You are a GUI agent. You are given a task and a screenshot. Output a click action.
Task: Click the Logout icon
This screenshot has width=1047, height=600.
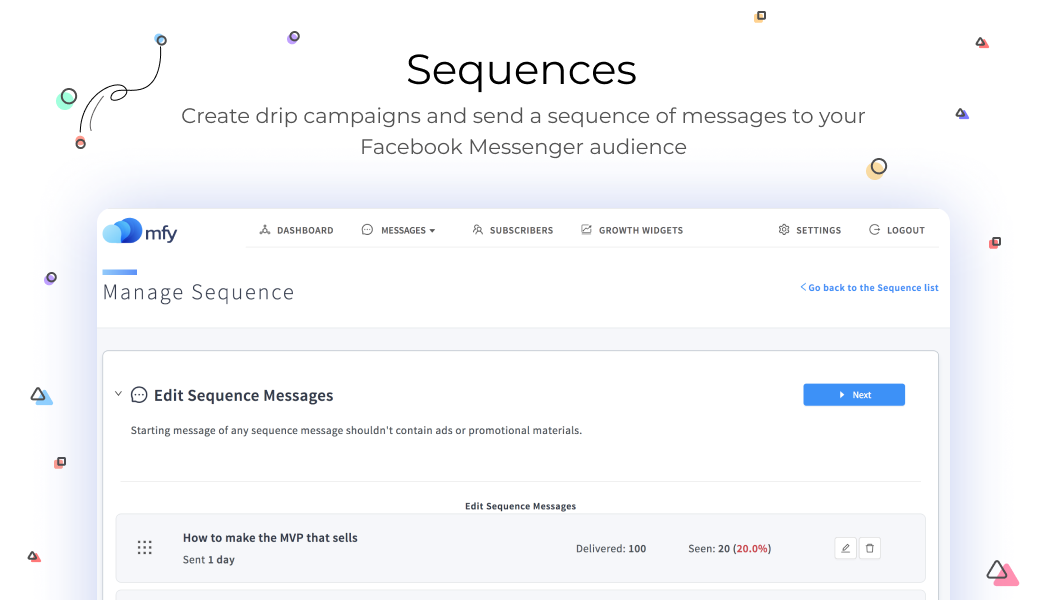[x=874, y=230]
